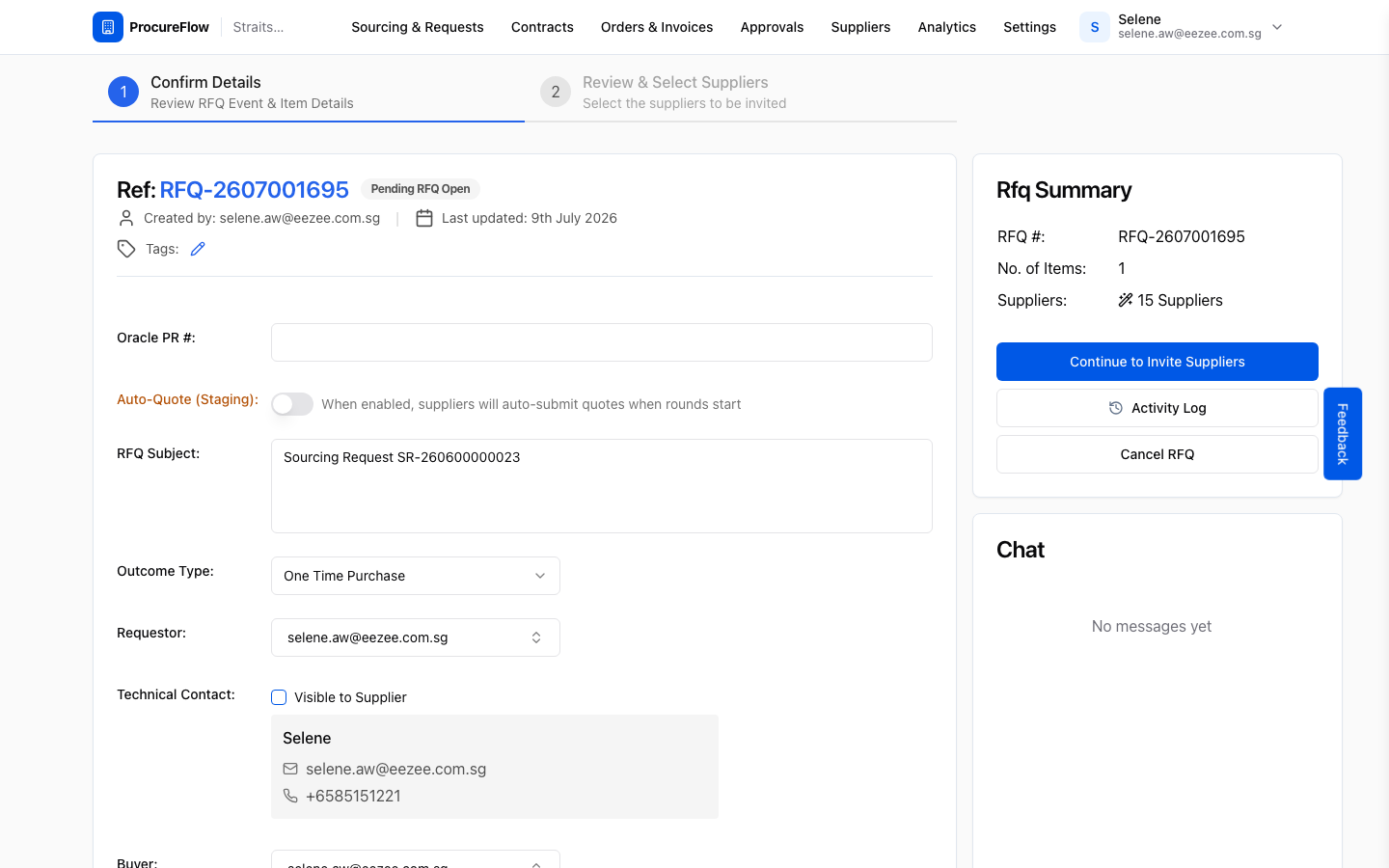Open Settings from the top navigation
1389x868 pixels.
pos(1029,27)
